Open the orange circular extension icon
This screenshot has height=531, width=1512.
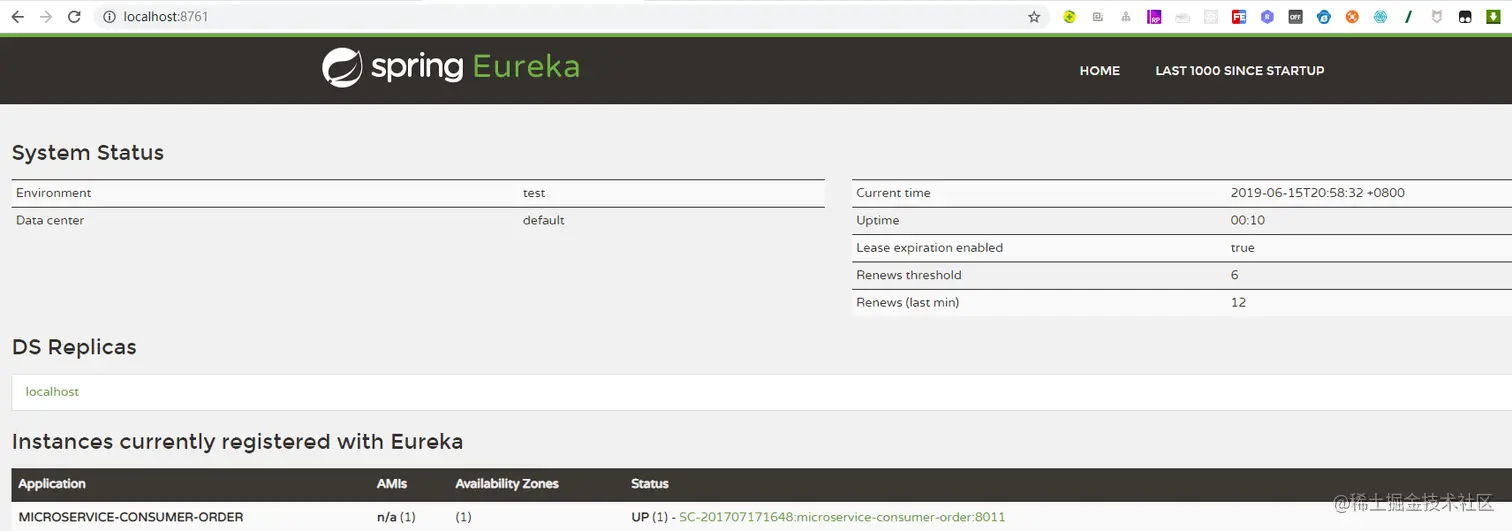(1352, 17)
